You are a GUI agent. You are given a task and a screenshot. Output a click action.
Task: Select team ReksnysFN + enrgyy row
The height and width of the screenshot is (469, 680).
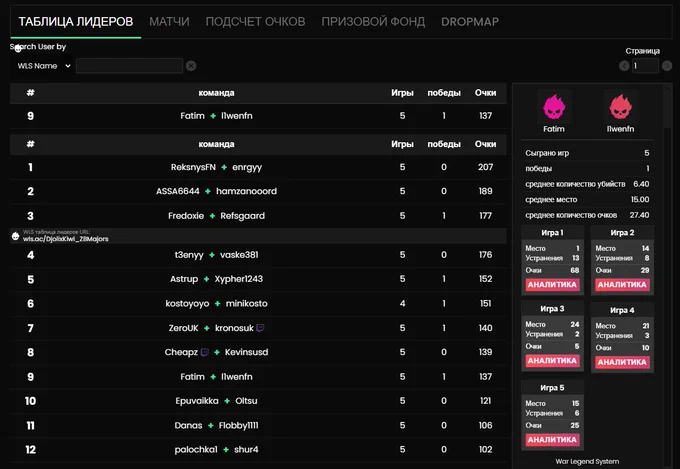click(258, 167)
